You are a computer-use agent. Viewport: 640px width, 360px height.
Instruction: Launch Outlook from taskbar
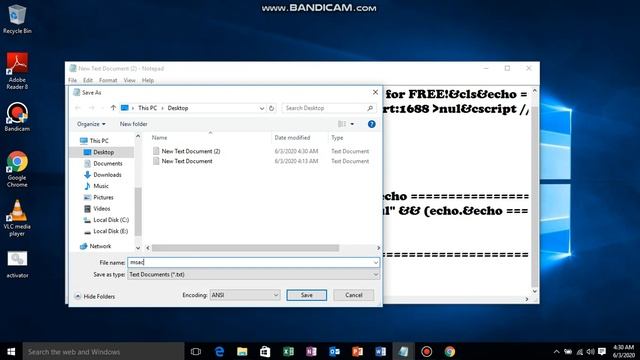click(x=334, y=351)
